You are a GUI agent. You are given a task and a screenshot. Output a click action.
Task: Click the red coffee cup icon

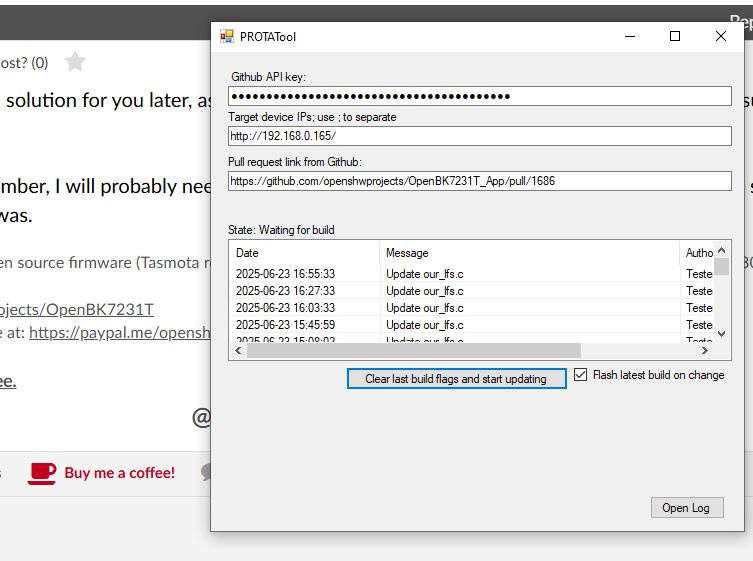[x=42, y=473]
